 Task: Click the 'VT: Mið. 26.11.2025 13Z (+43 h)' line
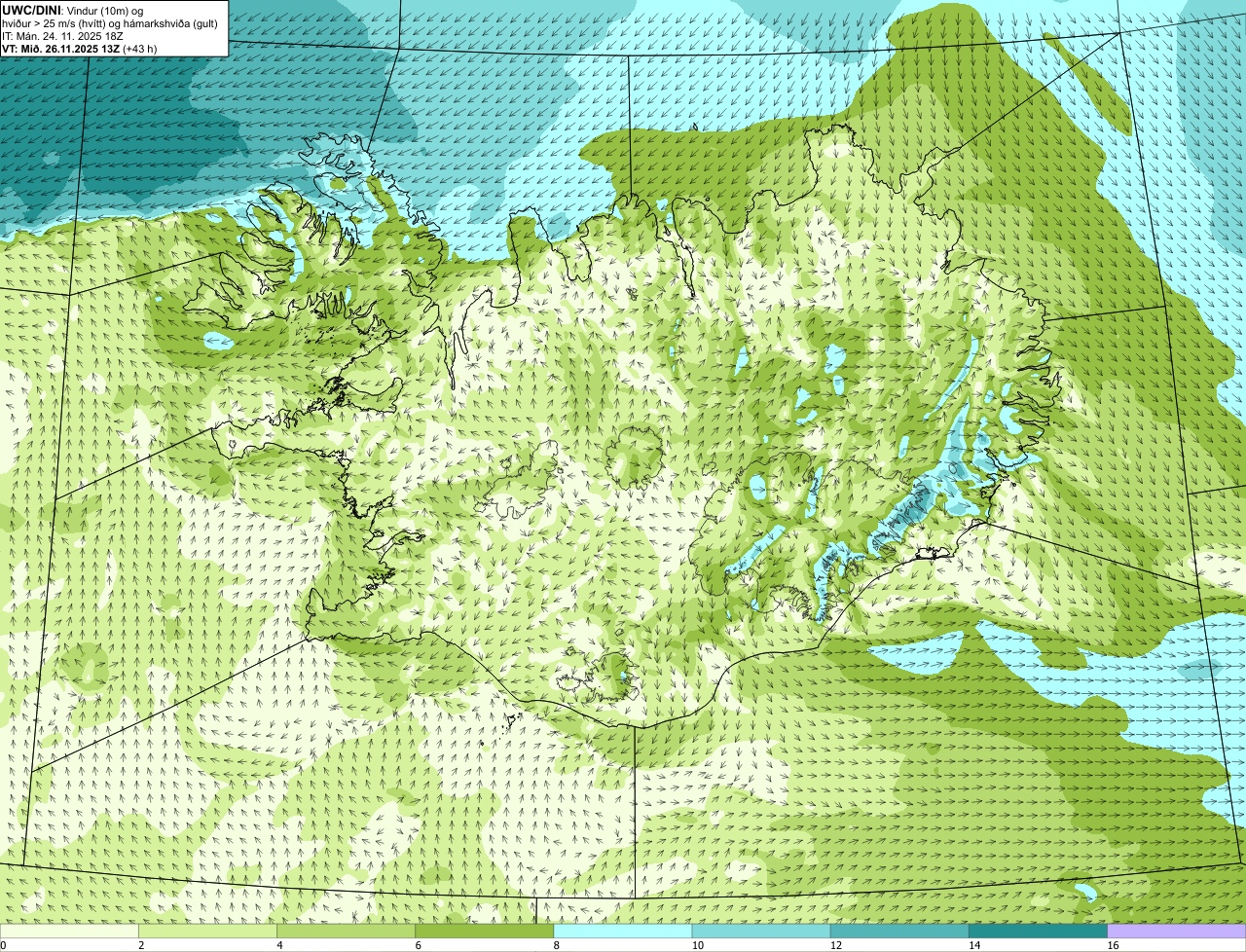point(80,48)
